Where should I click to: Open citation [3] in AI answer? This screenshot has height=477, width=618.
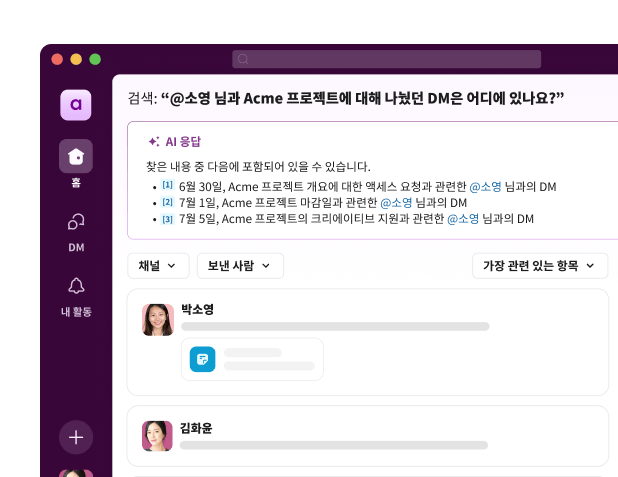coord(168,219)
